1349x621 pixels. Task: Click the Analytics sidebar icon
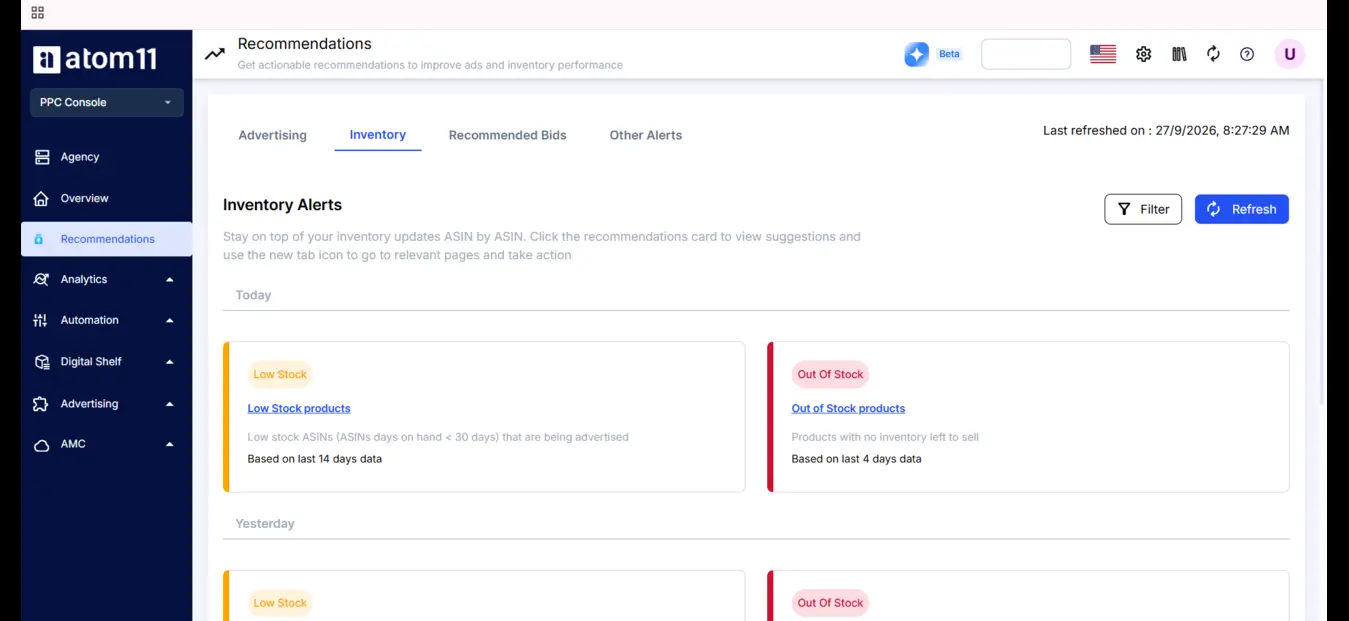[41, 279]
